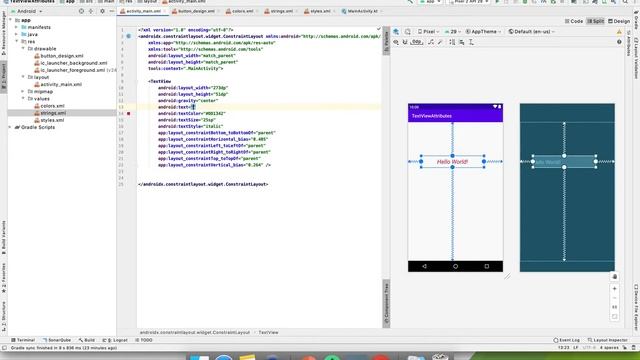
Task: Collapse the layout folder
Action: point(23,77)
